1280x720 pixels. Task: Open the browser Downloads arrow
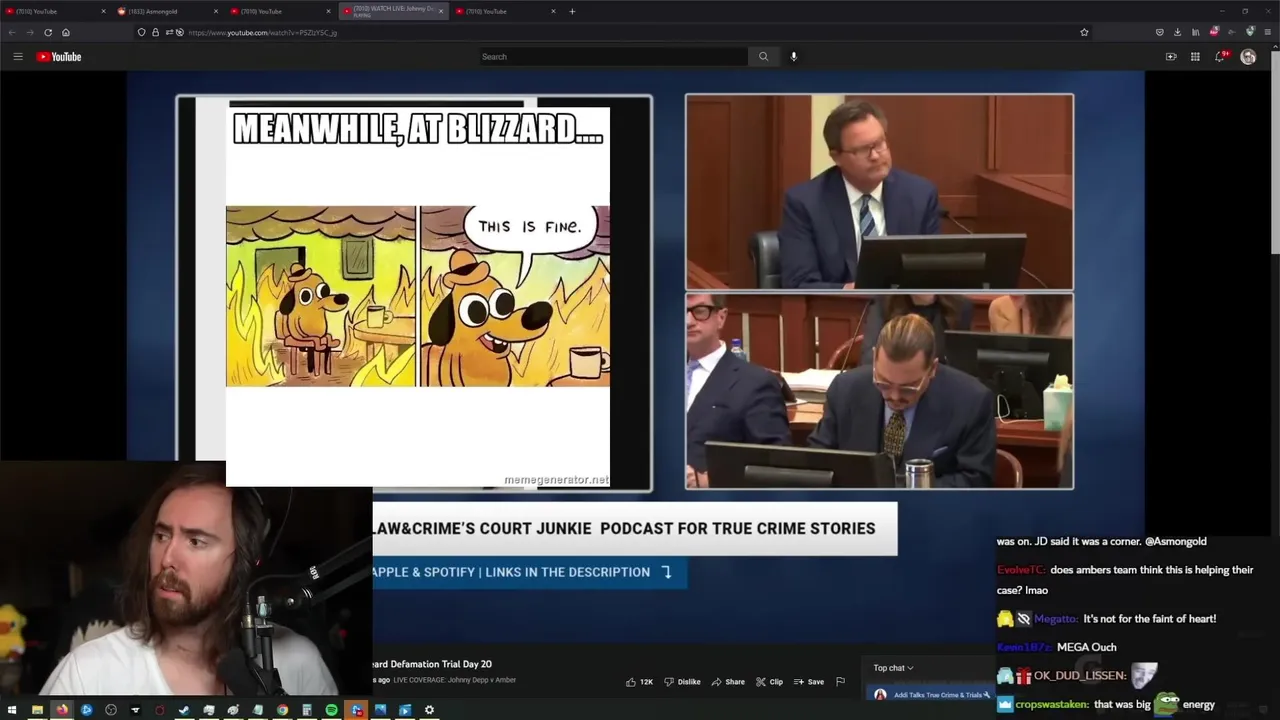click(1178, 32)
